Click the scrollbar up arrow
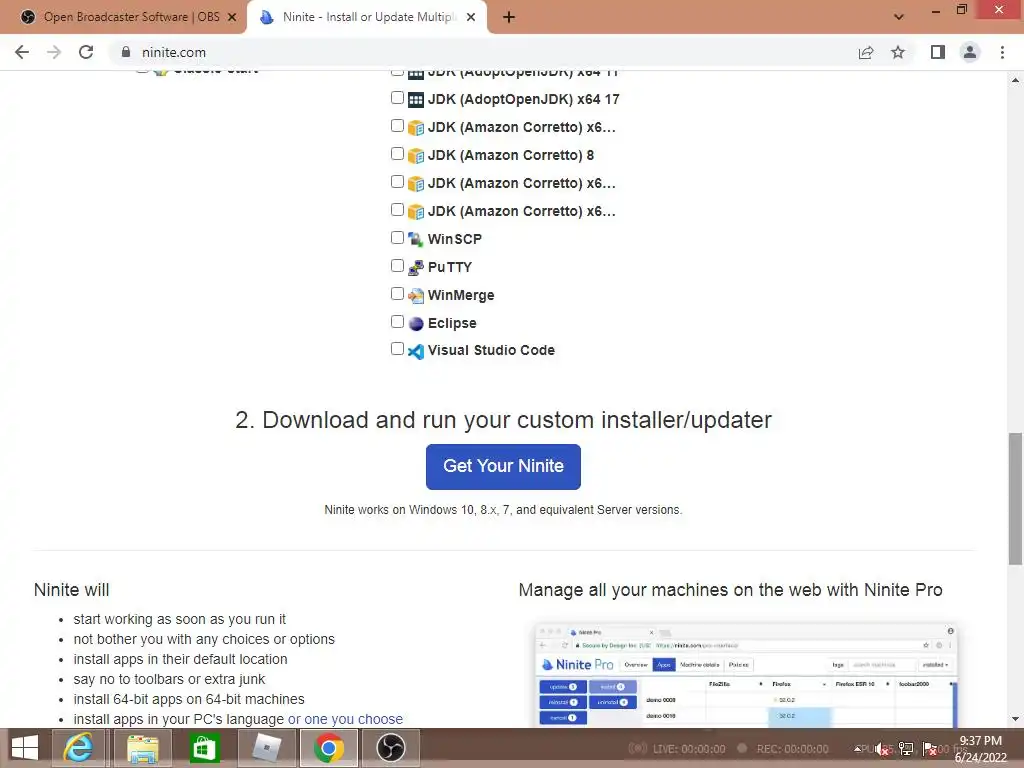This screenshot has height=768, width=1024. click(x=1015, y=80)
